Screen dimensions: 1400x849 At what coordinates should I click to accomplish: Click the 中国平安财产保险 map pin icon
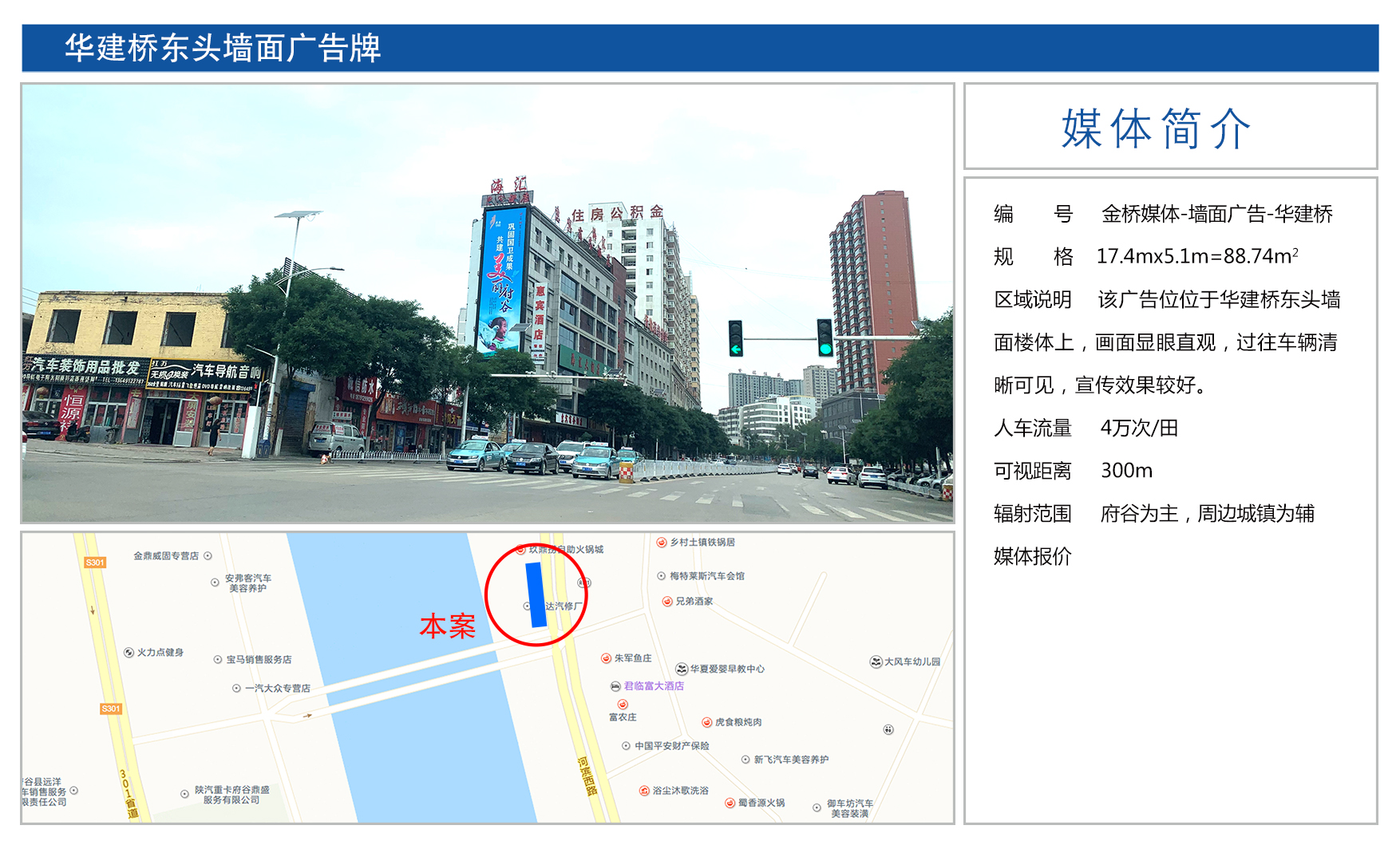click(626, 746)
